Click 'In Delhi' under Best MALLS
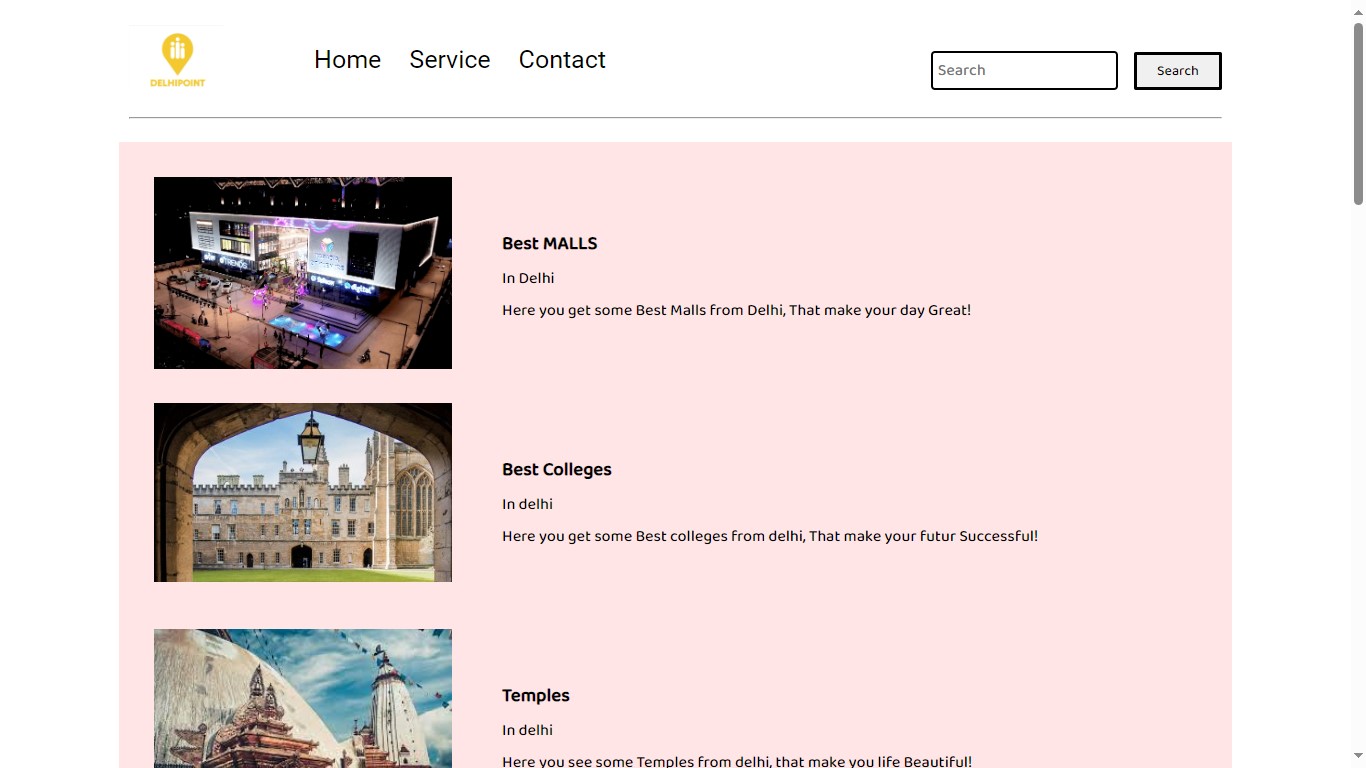Screen dimensions: 1366x768 (x=528, y=279)
